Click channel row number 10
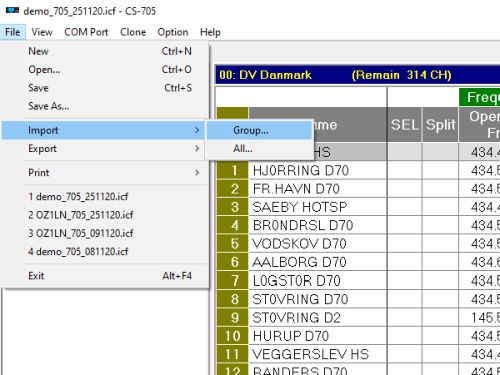This screenshot has width=500, height=375. (233, 336)
